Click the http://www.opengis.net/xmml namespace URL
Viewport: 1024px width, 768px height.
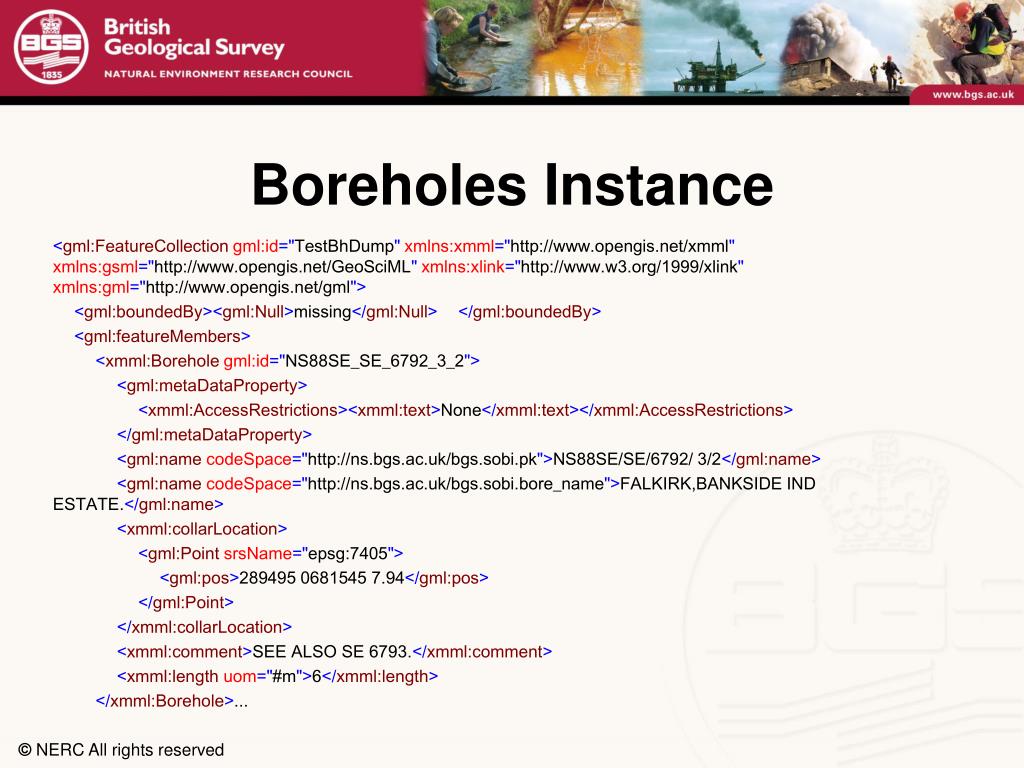click(619, 246)
